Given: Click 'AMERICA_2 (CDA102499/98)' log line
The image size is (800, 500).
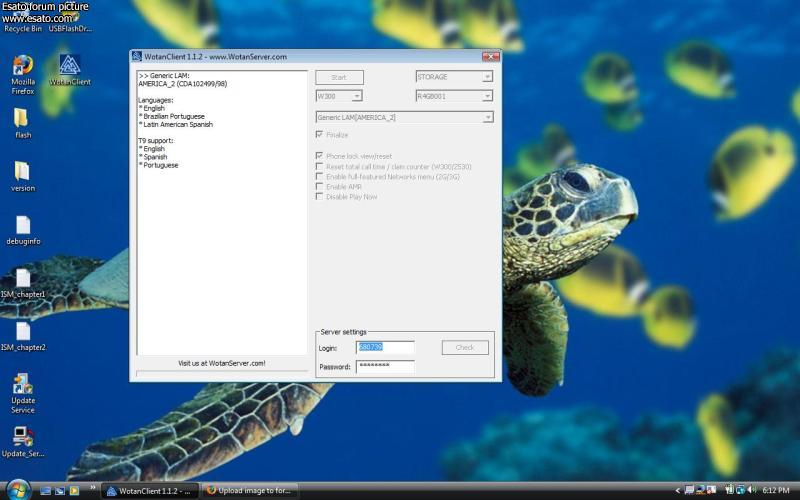Looking at the screenshot, I should [183, 84].
